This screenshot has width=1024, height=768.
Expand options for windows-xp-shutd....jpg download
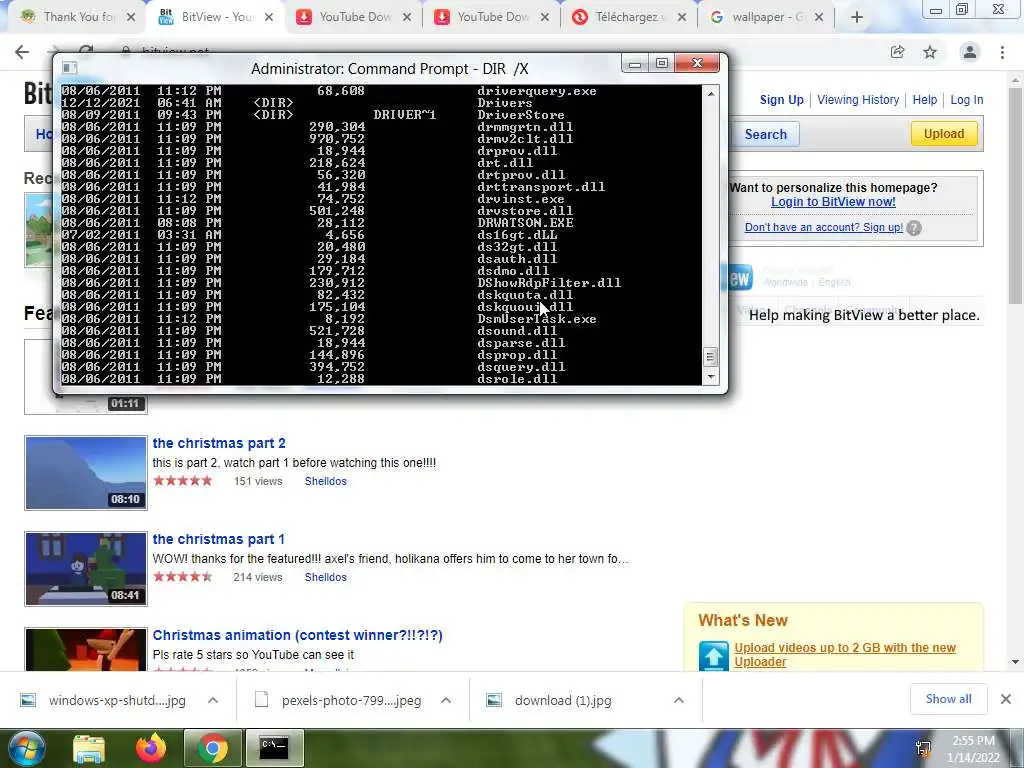coord(213,701)
